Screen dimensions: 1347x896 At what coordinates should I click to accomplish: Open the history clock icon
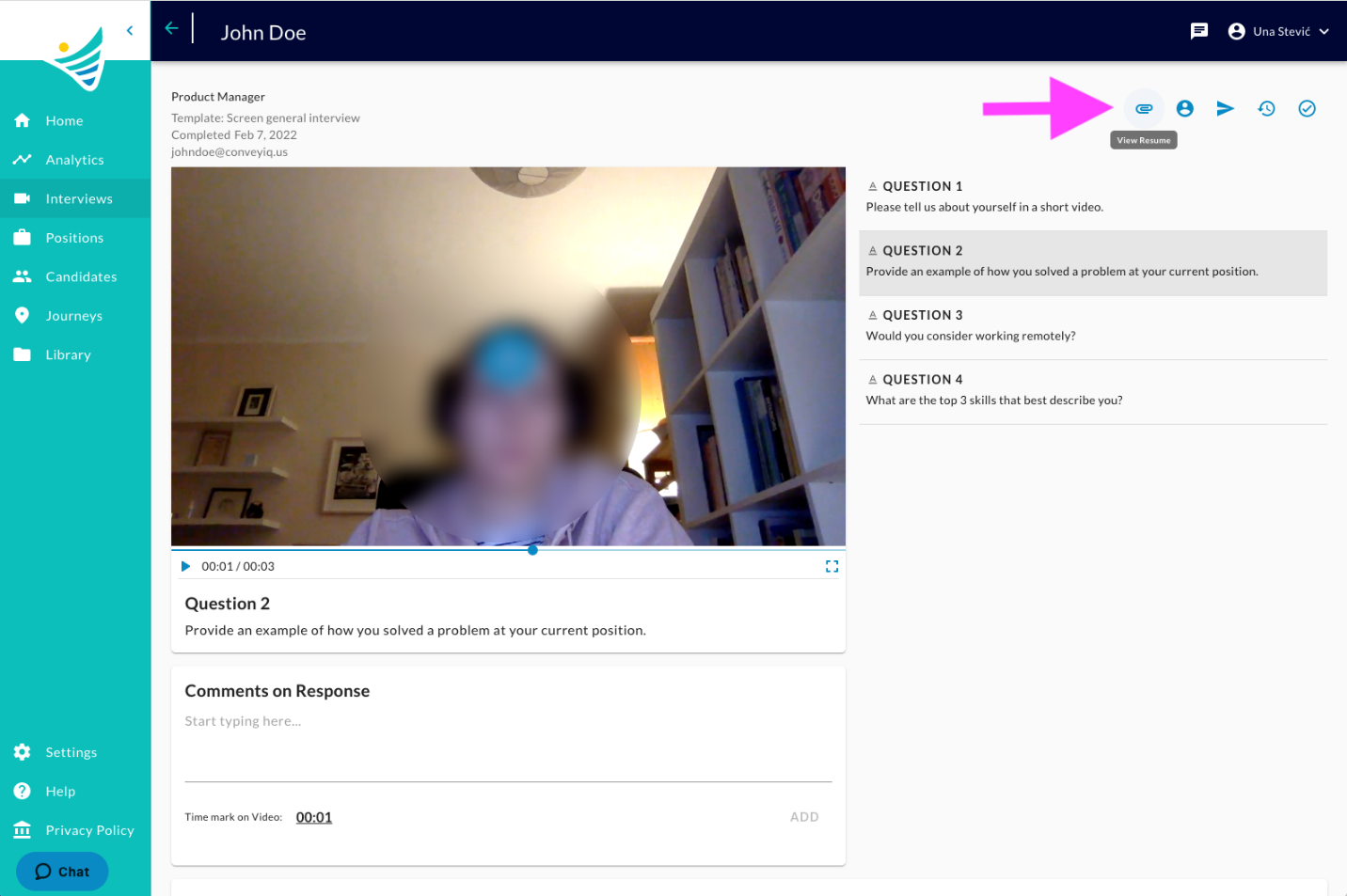coord(1266,109)
